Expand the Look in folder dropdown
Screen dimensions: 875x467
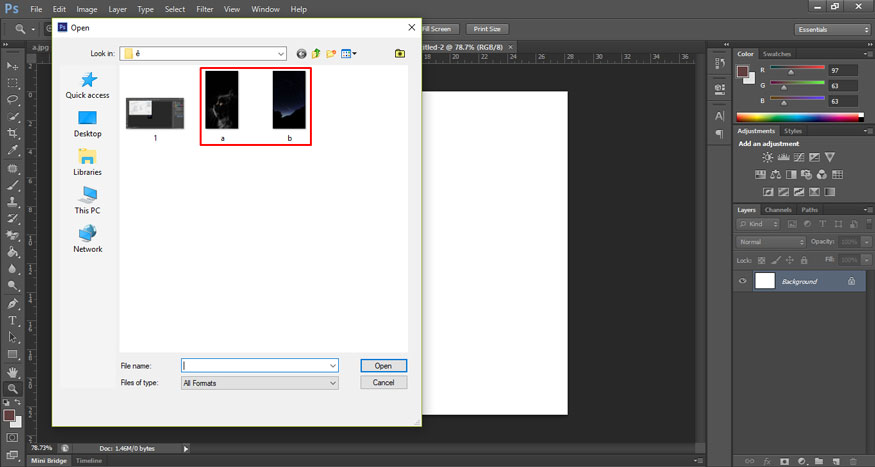[281, 54]
